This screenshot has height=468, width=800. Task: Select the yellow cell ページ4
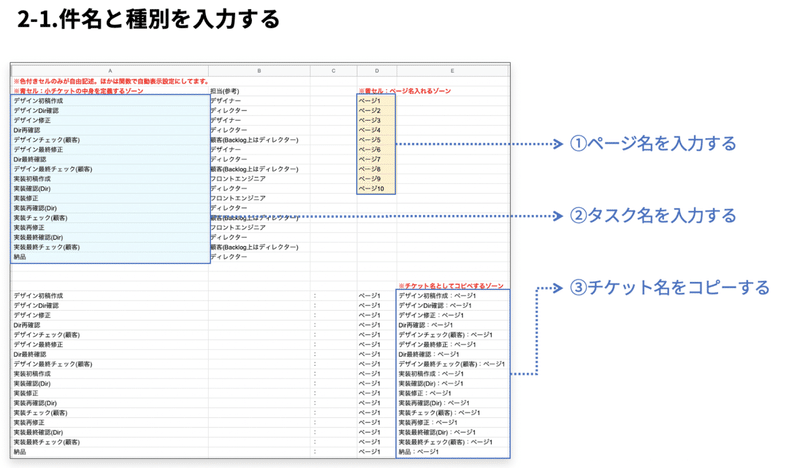pyautogui.click(x=376, y=130)
